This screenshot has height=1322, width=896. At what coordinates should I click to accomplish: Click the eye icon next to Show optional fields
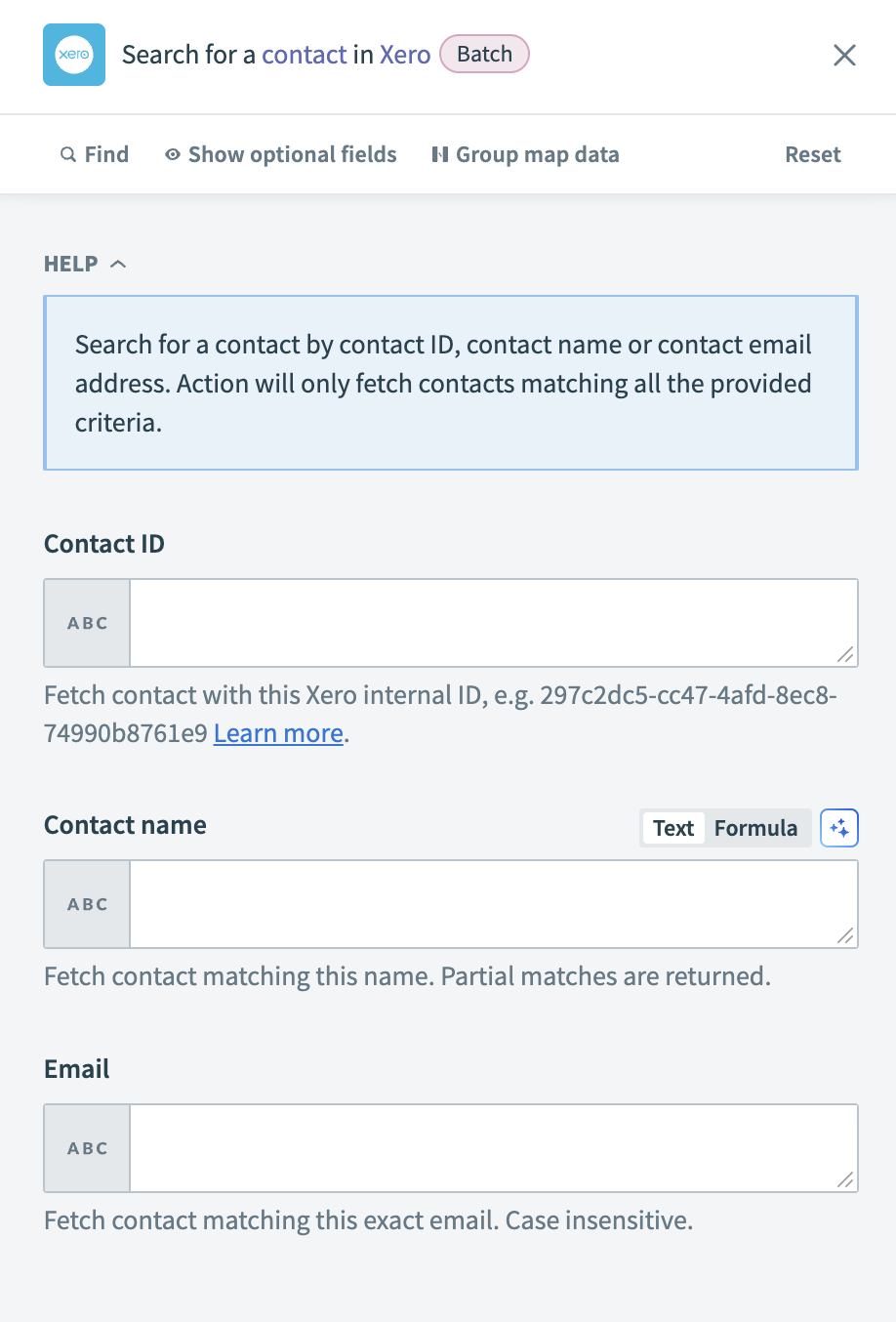point(173,154)
